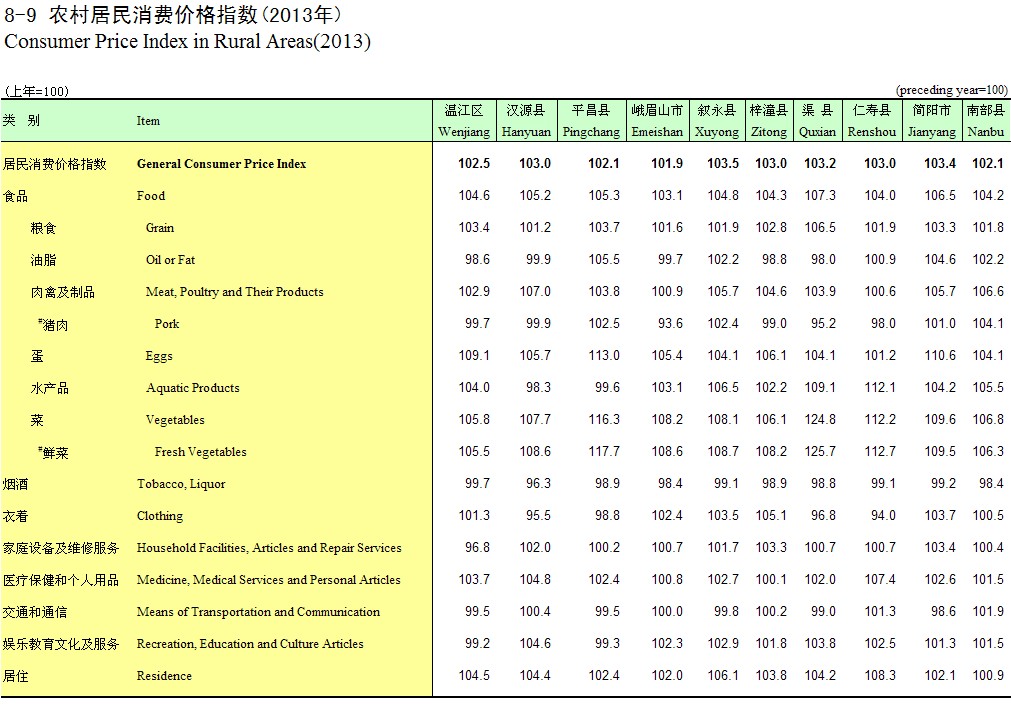
Task: Select the Hanyuan column header
Action: (x=526, y=121)
